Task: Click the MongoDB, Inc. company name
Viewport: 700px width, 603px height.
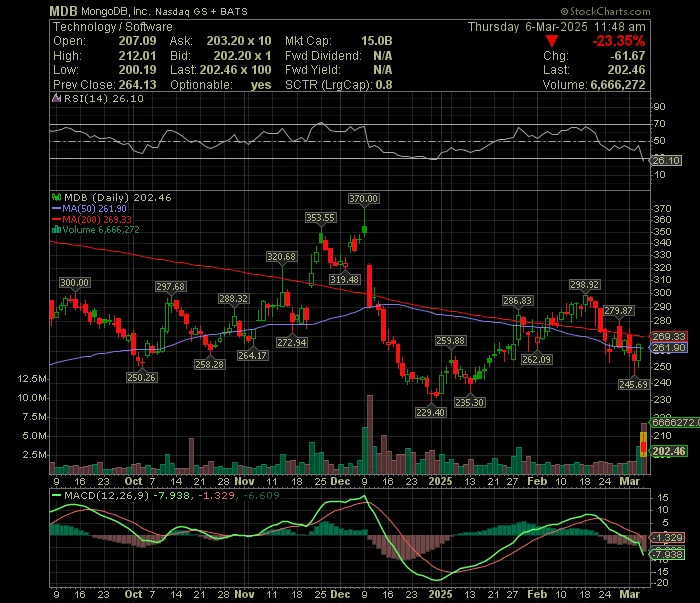Action: click(115, 12)
